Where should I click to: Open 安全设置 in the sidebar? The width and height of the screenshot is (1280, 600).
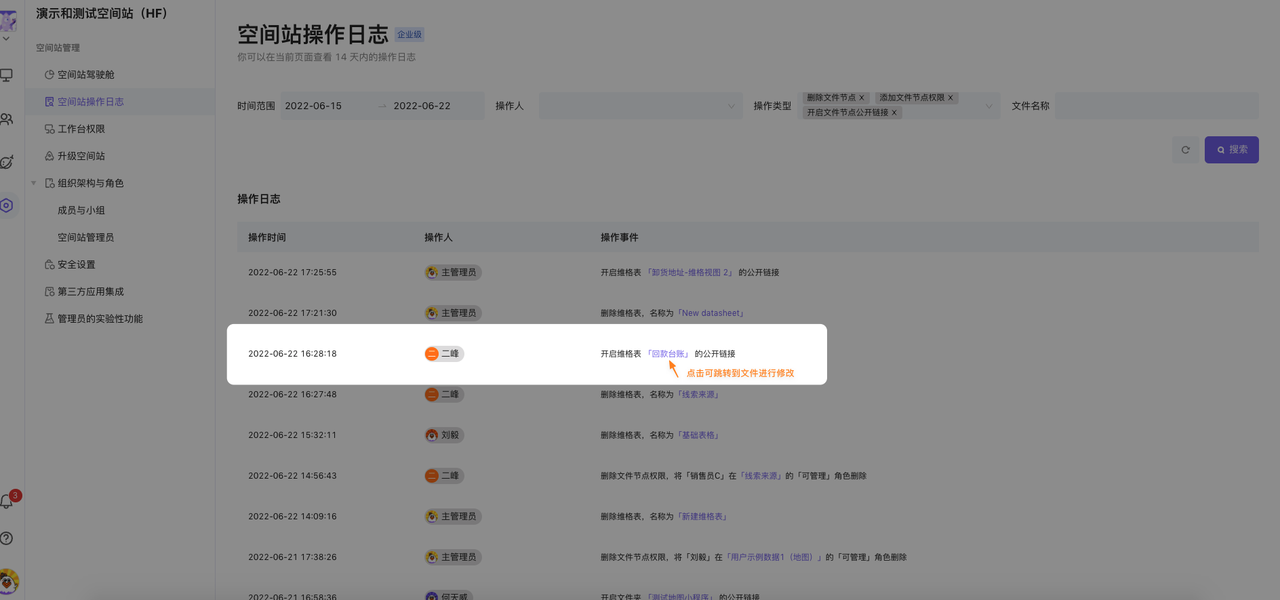click(76, 265)
